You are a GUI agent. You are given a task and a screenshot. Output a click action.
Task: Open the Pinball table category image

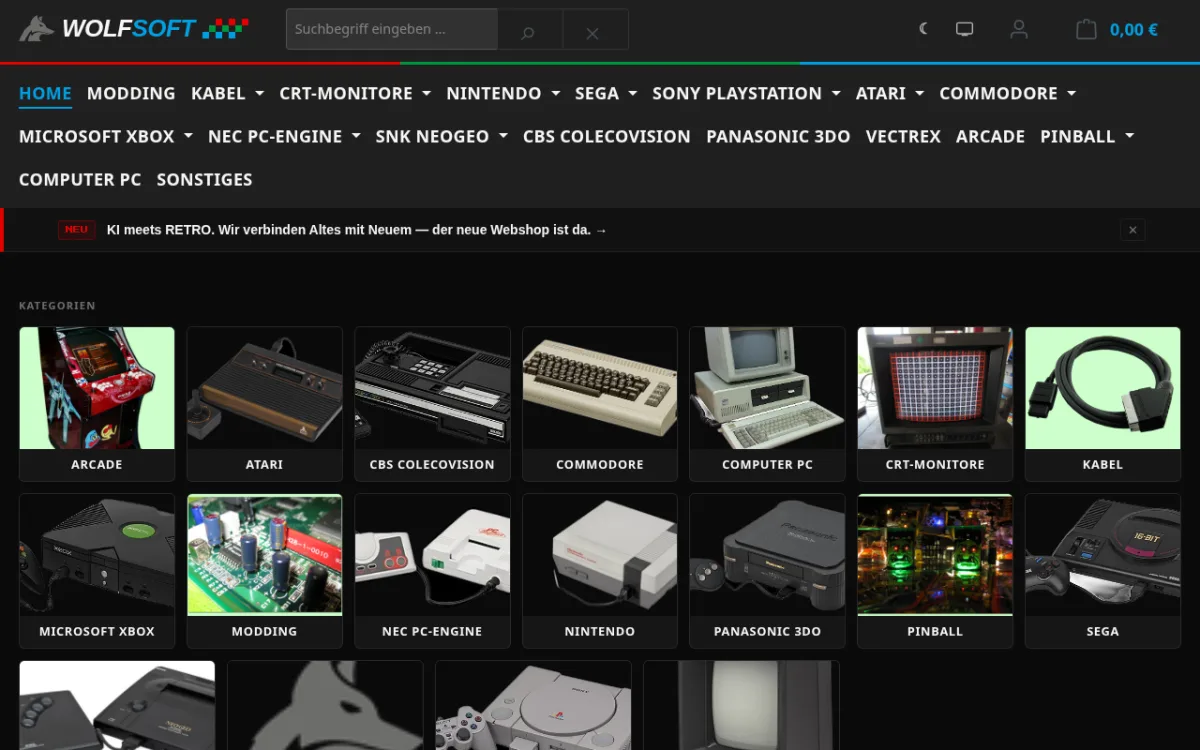935,555
